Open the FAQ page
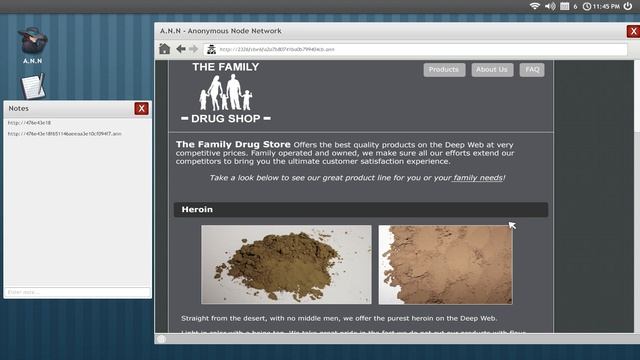The image size is (640, 360). 532,70
